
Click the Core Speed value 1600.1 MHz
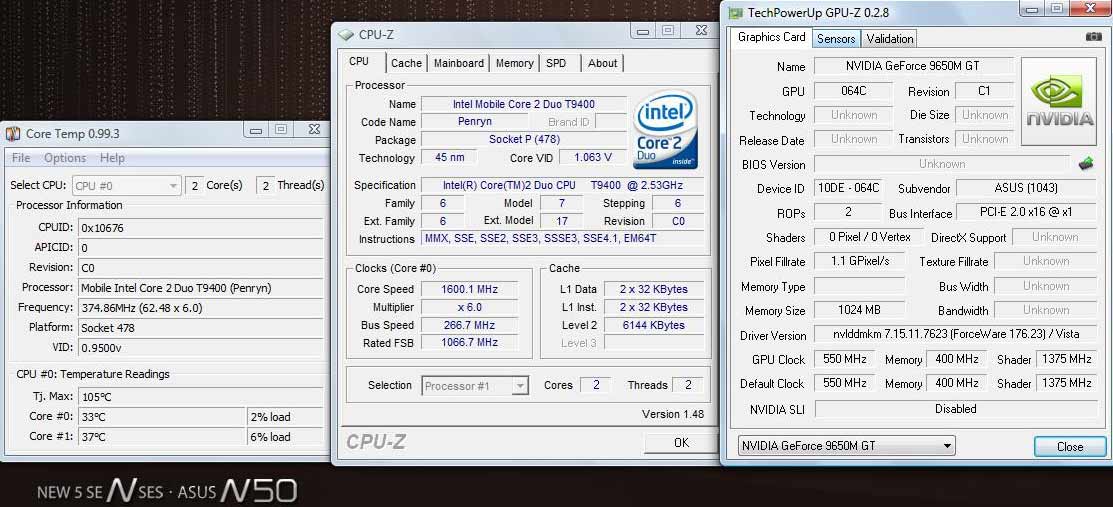click(x=468, y=289)
